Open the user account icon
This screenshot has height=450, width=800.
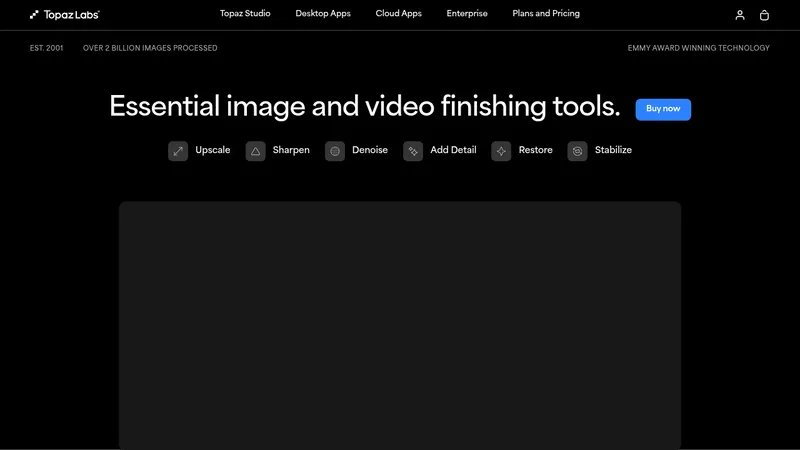[x=740, y=15]
